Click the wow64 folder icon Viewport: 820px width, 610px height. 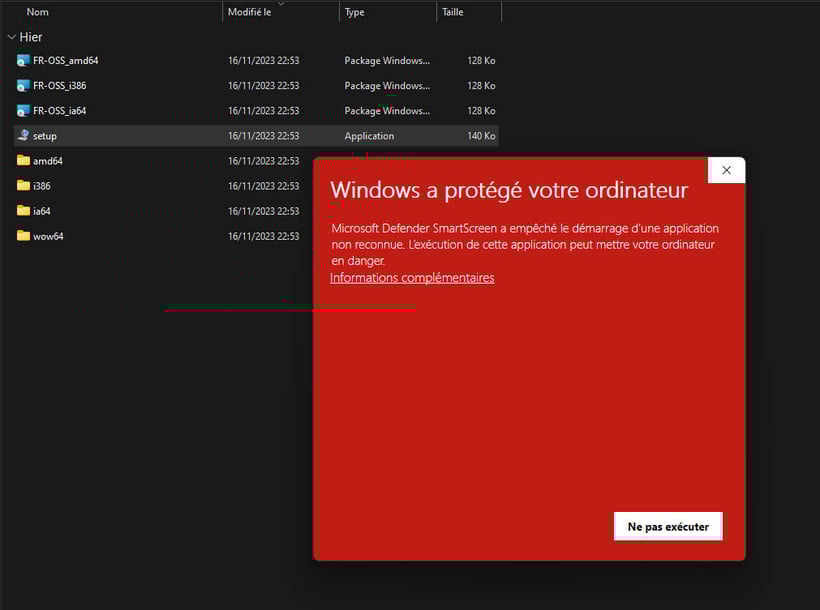(x=23, y=235)
